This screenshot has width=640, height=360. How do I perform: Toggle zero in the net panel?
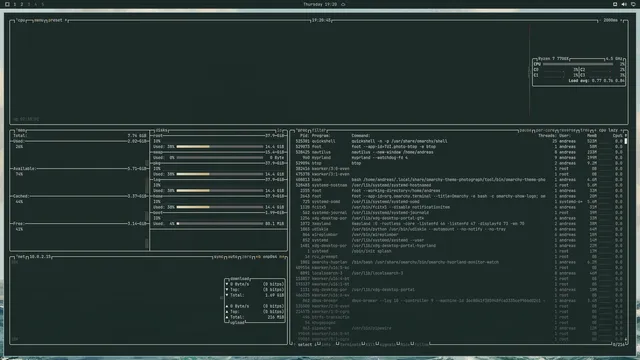point(247,257)
